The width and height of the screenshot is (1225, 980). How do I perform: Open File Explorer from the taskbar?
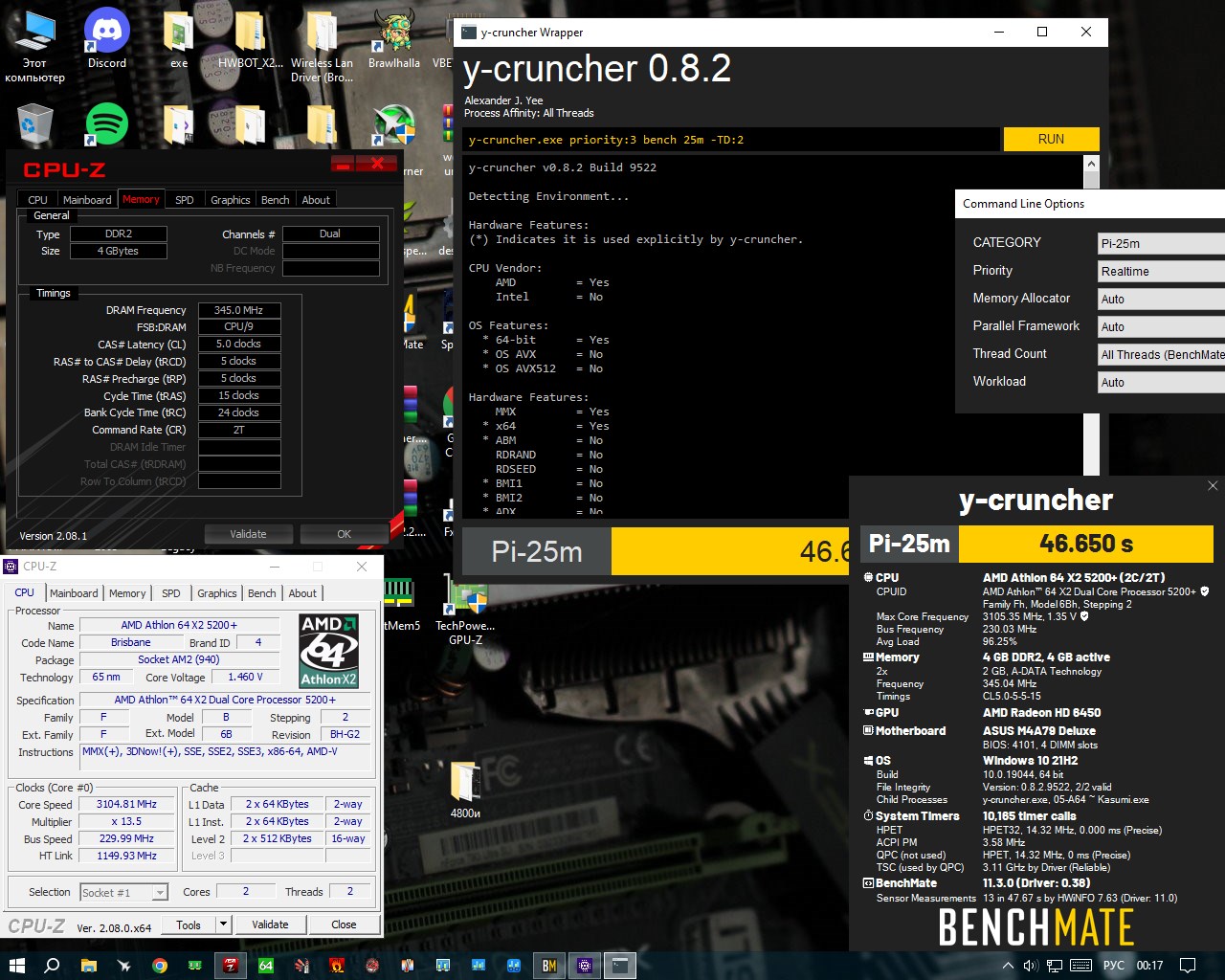pyautogui.click(x=88, y=965)
